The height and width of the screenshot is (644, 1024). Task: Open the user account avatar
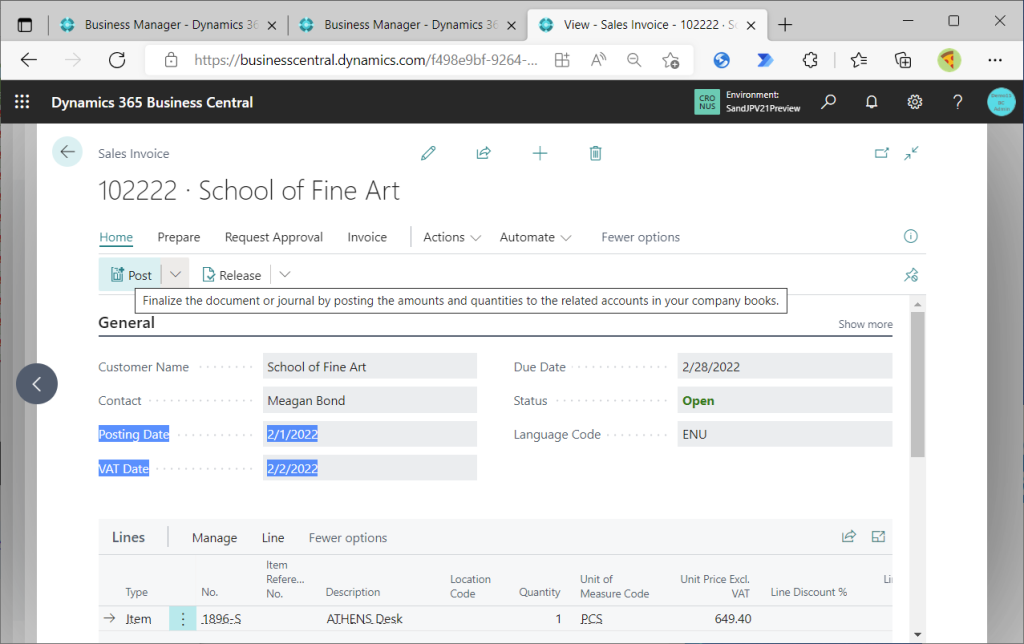1000,102
